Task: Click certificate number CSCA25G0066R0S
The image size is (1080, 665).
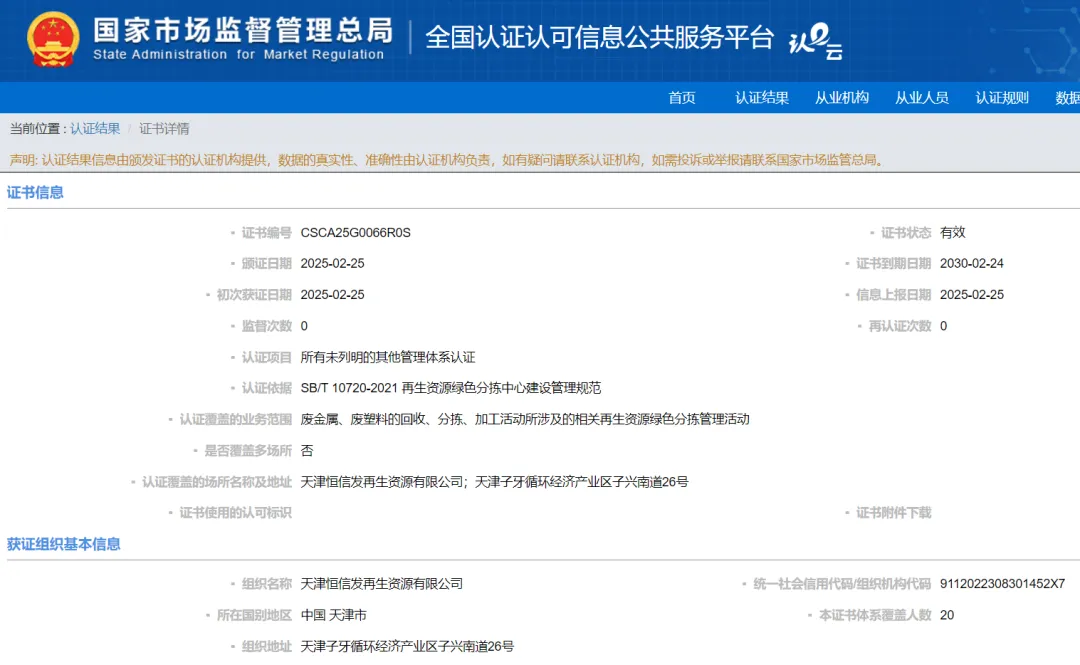Action: point(355,233)
